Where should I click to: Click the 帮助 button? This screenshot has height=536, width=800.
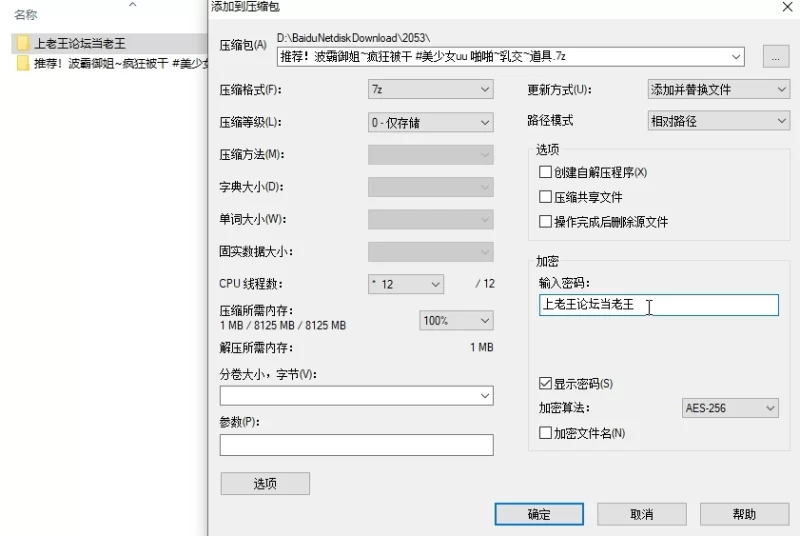(744, 514)
